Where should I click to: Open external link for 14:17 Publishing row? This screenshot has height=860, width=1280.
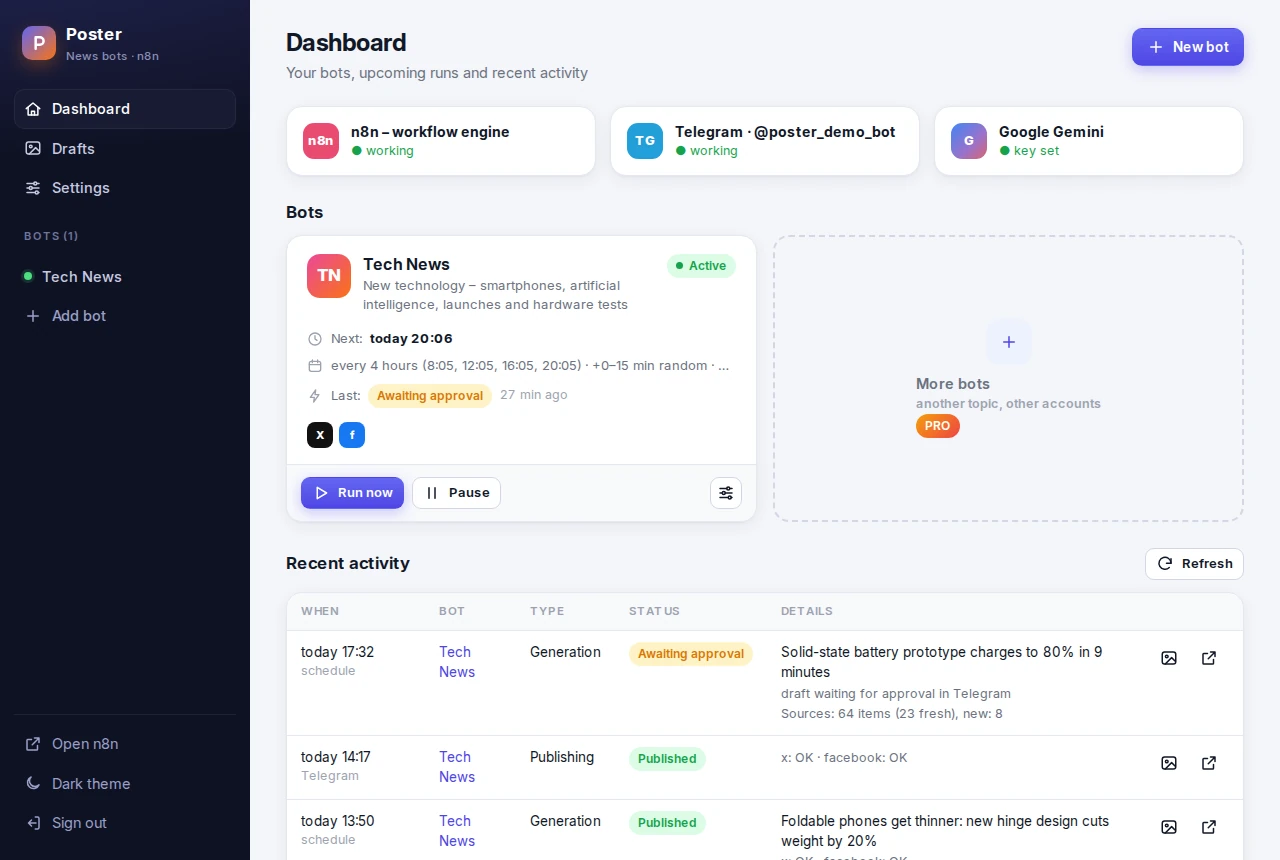tap(1209, 763)
